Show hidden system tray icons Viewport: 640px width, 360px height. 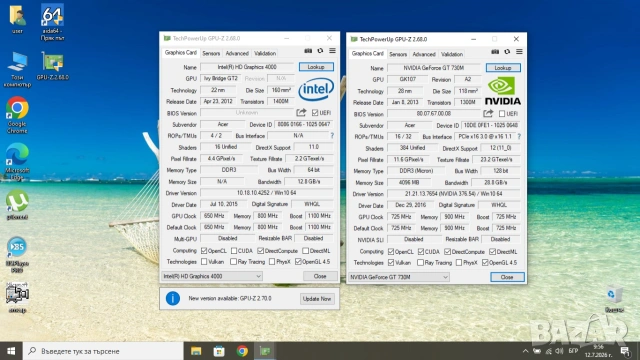pyautogui.click(x=525, y=351)
